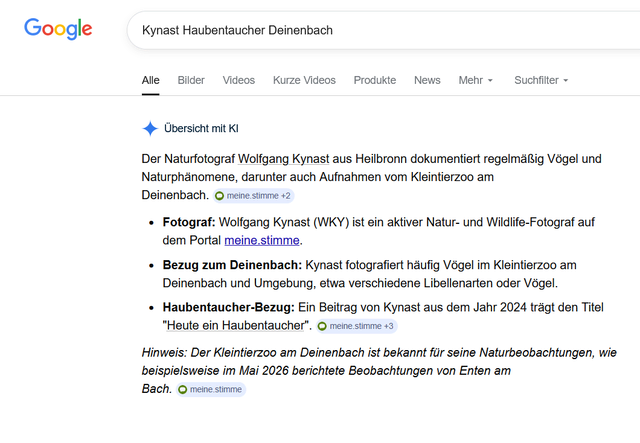
Task: Click the "Heute ein Haubentaucher" title link
Action: (x=236, y=325)
